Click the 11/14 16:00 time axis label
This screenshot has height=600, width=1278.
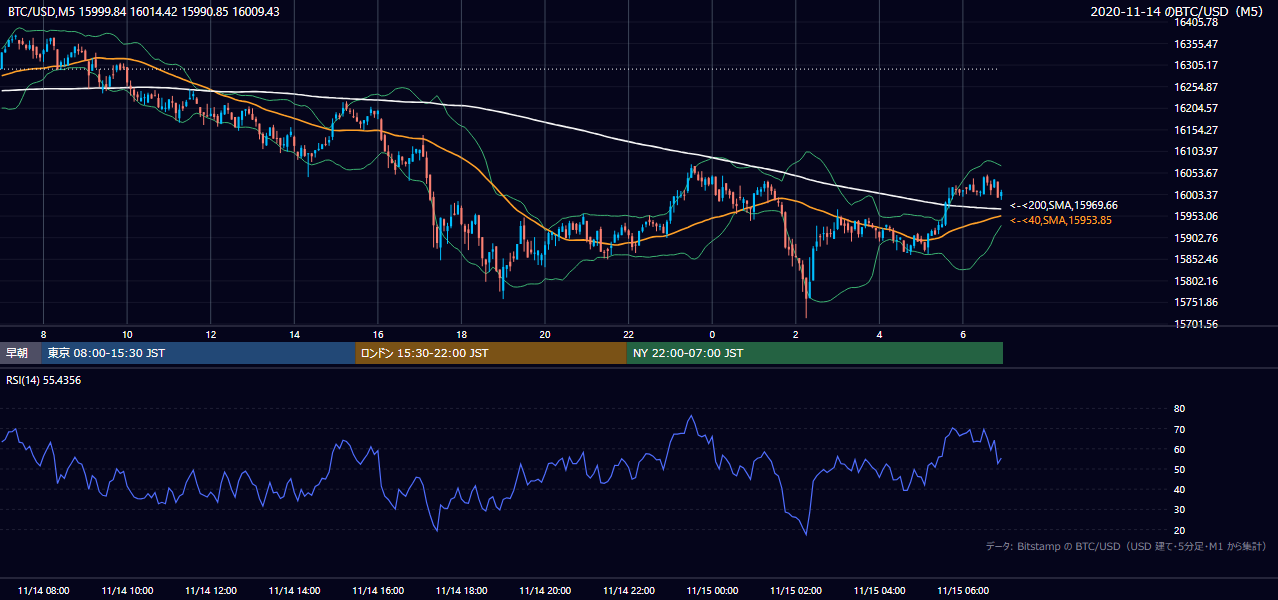click(378, 591)
